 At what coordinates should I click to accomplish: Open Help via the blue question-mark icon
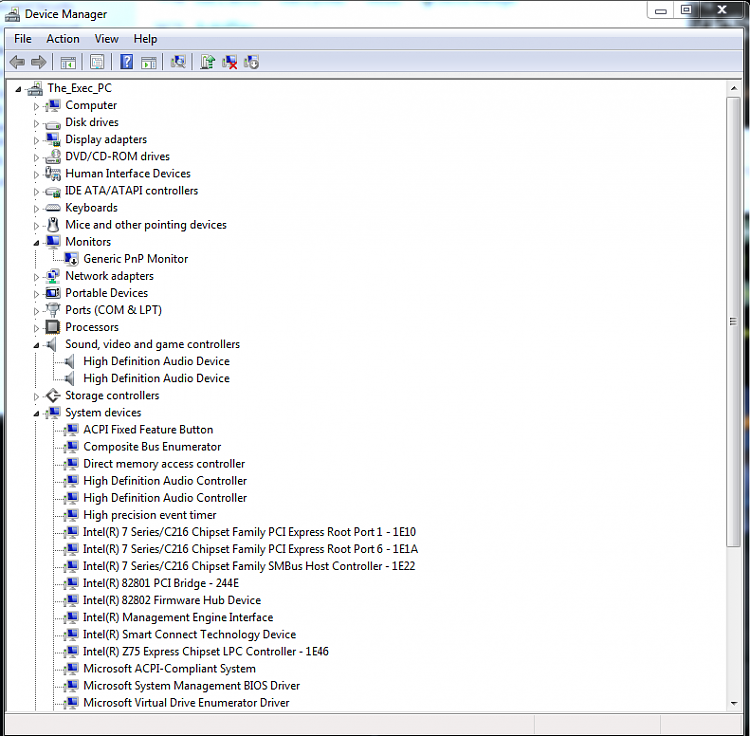pos(126,62)
